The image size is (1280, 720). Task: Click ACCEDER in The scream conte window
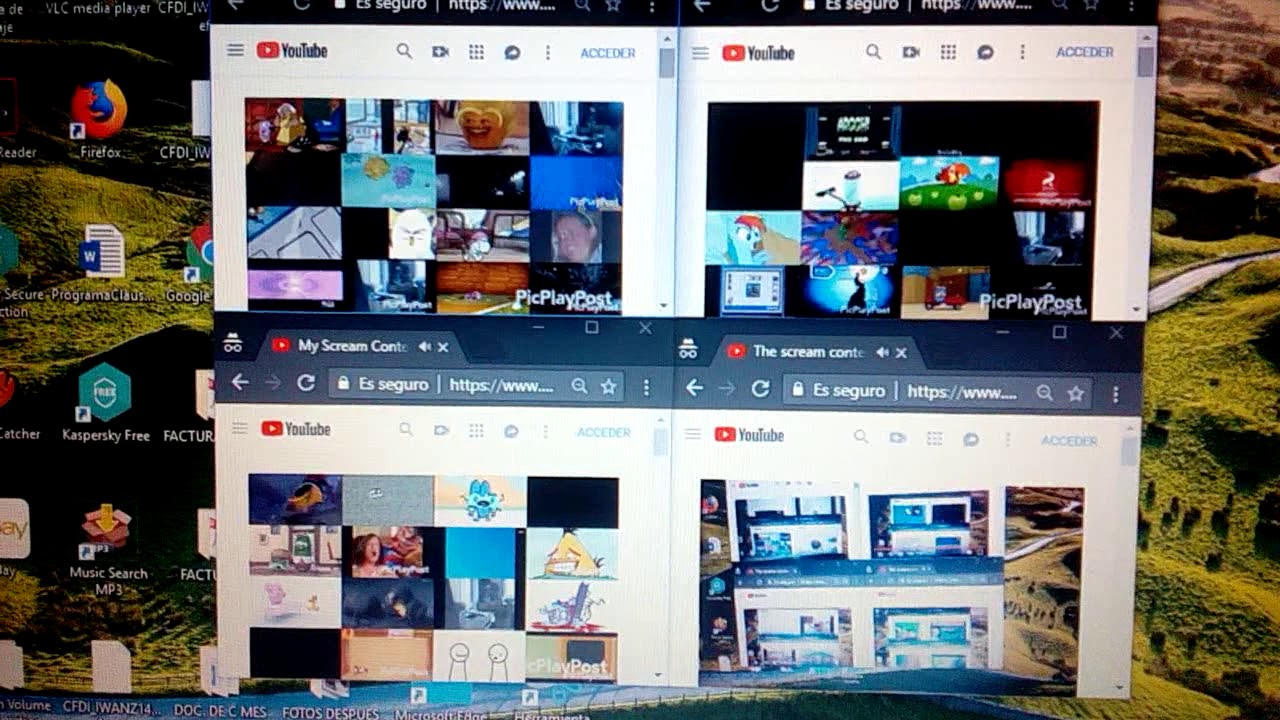(1069, 441)
